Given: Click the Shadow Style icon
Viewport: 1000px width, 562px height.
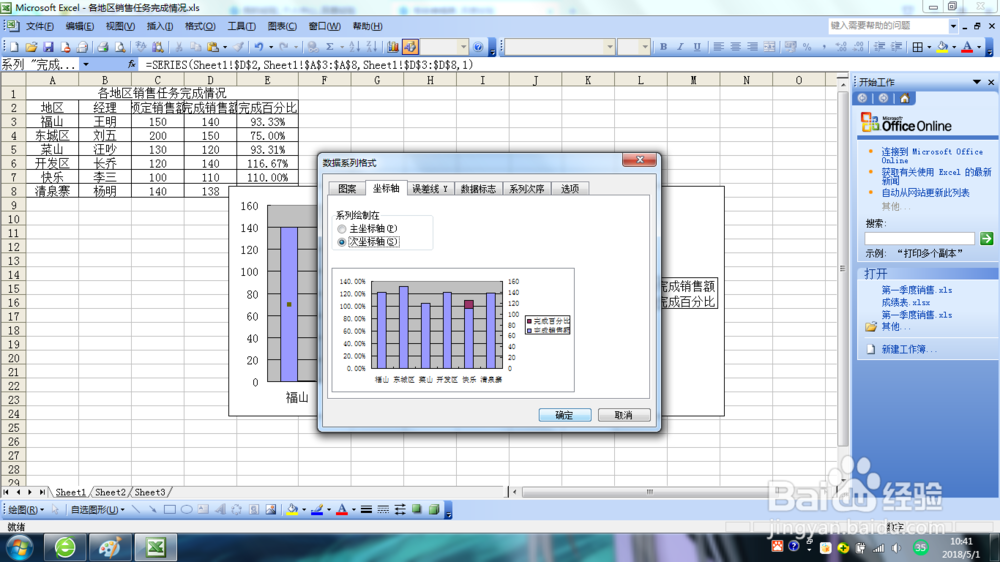Looking at the screenshot, I should [x=417, y=510].
